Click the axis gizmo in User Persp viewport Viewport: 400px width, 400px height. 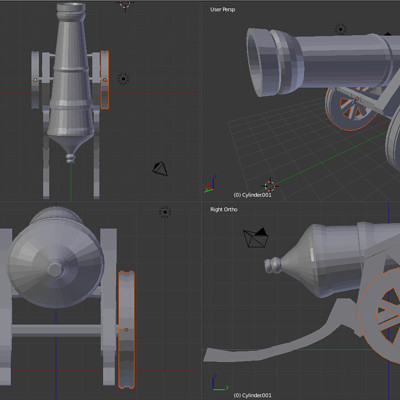coord(210,184)
